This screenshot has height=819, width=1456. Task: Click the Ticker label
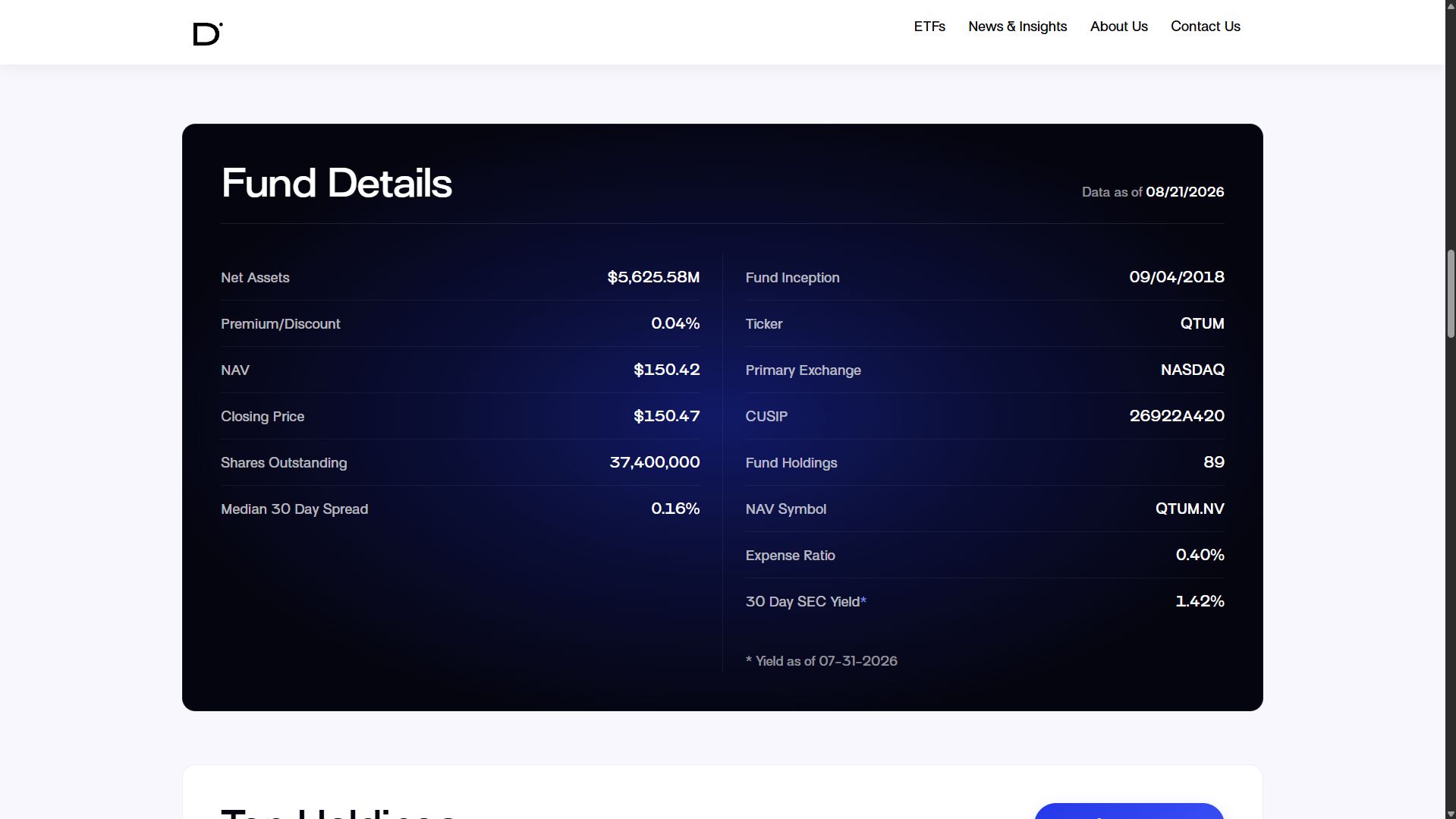click(764, 324)
